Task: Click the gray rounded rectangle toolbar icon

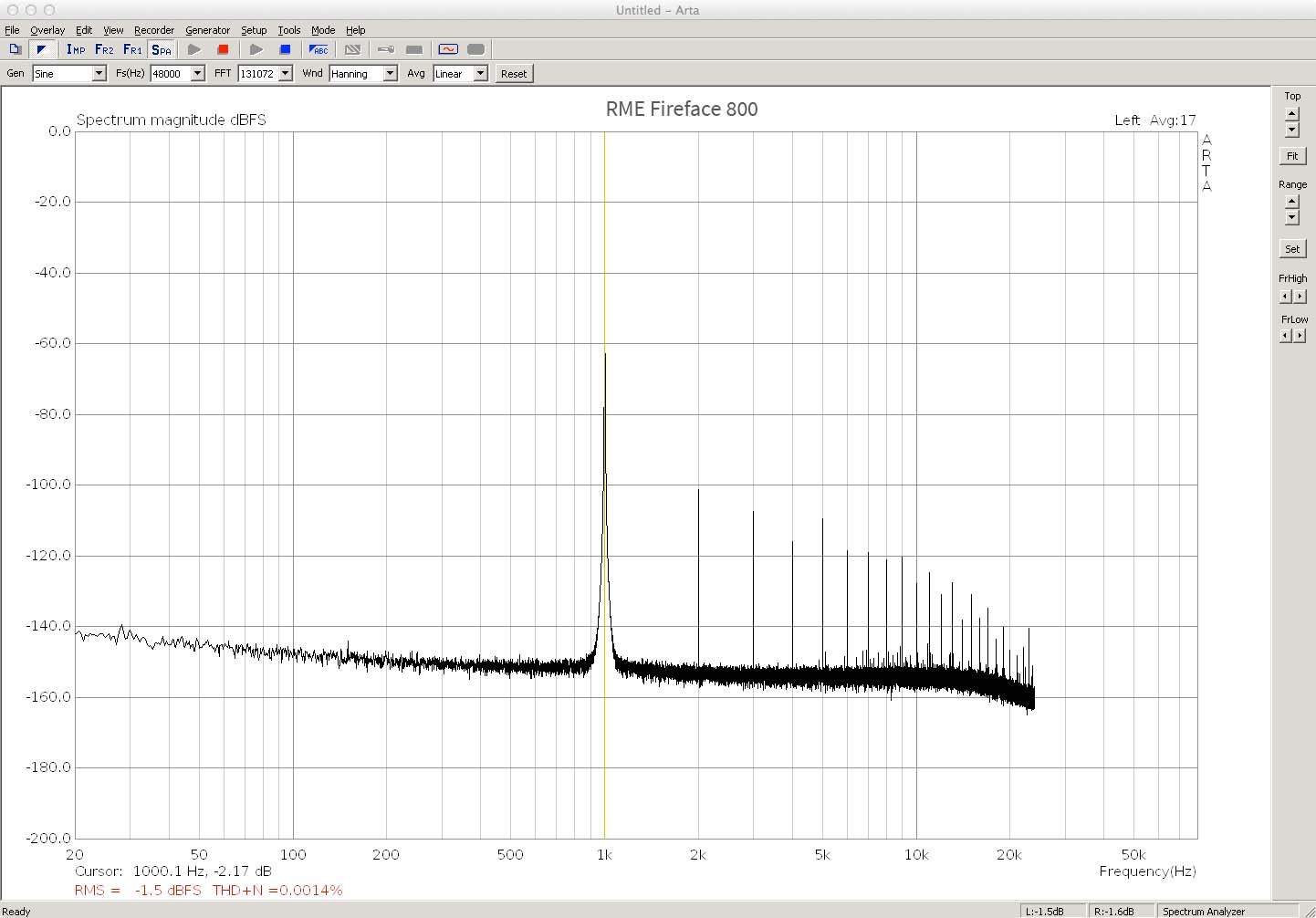Action: coord(475,49)
